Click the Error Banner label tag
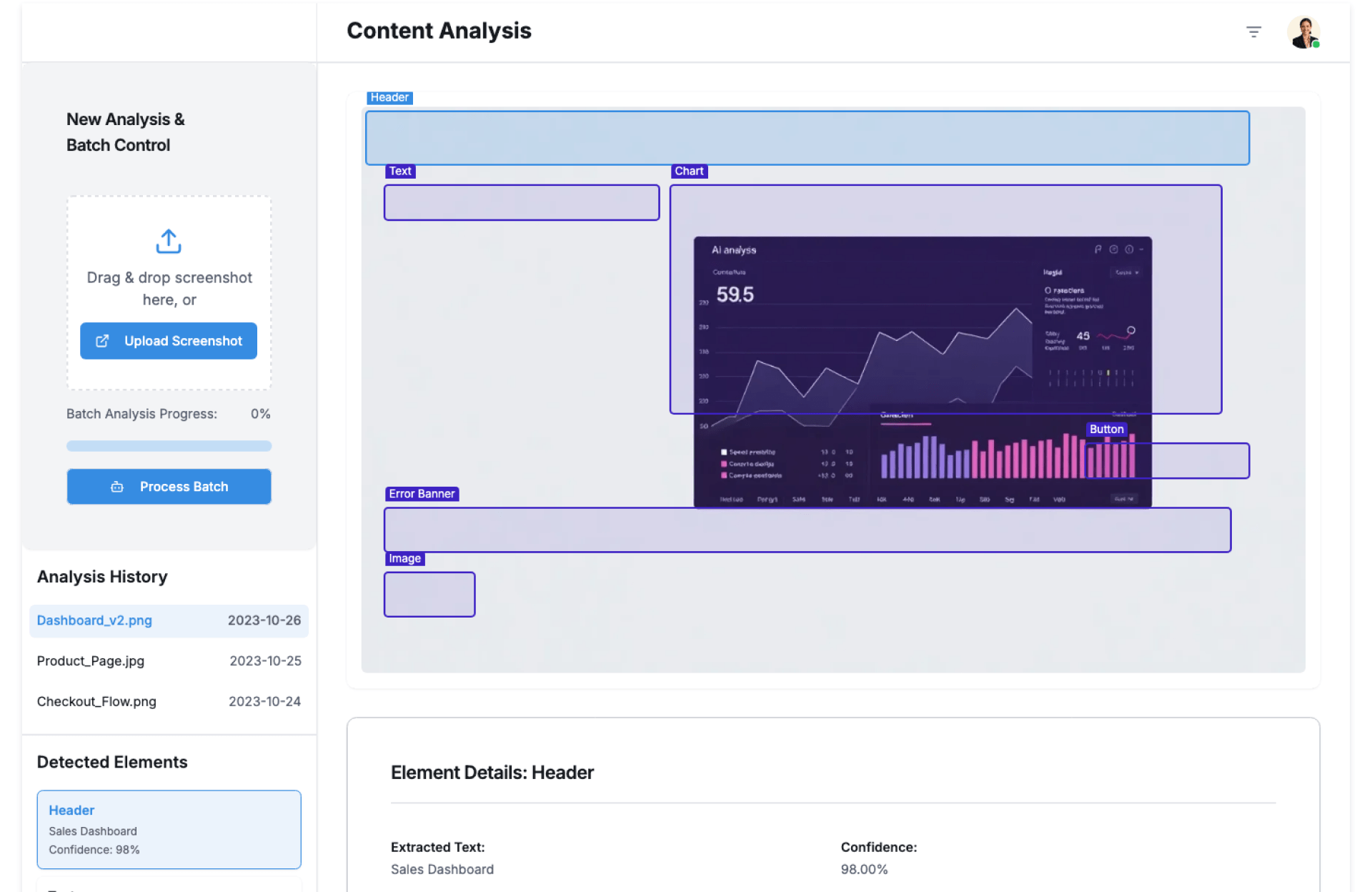Image resolution: width=1372 pixels, height=892 pixels. tap(422, 494)
